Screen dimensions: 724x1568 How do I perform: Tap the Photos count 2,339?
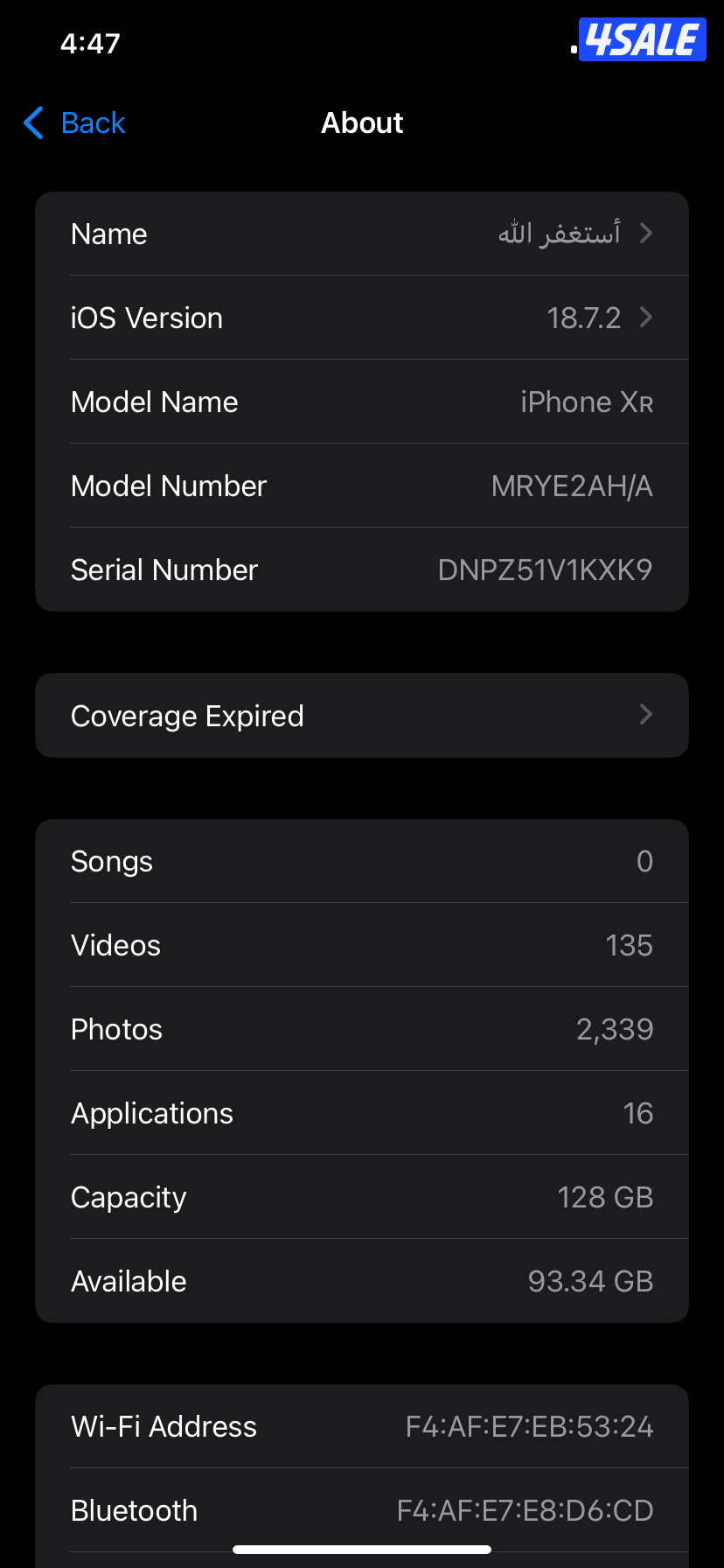click(x=615, y=1029)
